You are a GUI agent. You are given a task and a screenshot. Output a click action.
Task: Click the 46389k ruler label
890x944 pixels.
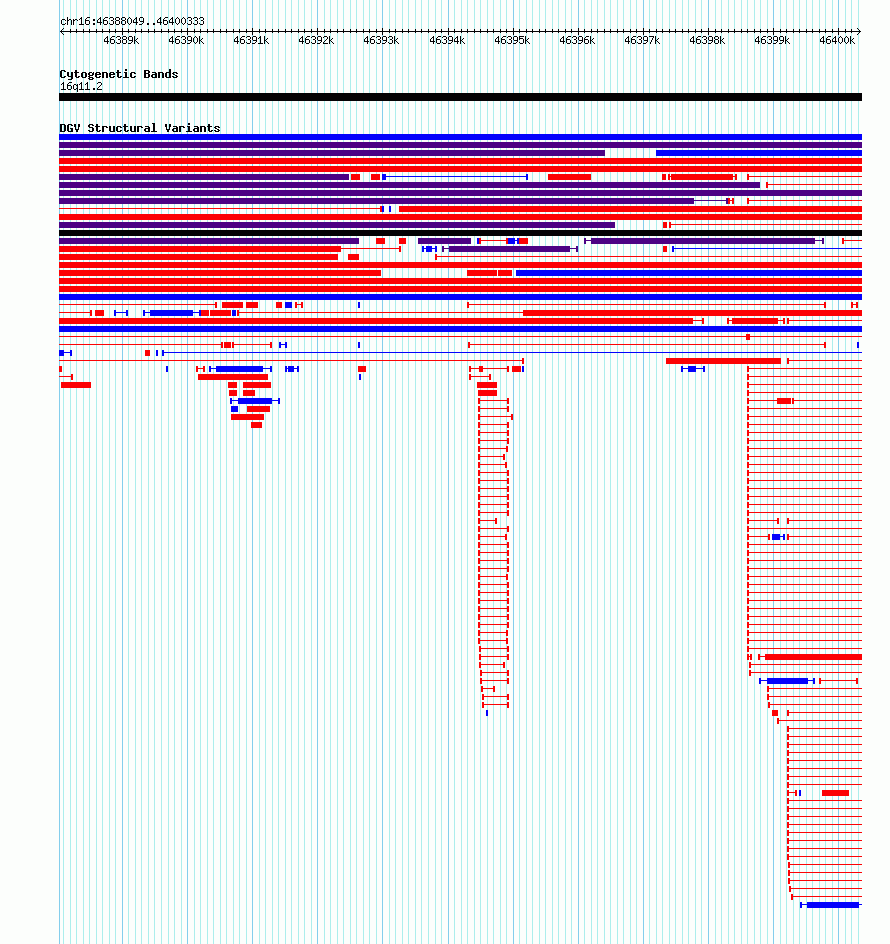pyautogui.click(x=121, y=40)
